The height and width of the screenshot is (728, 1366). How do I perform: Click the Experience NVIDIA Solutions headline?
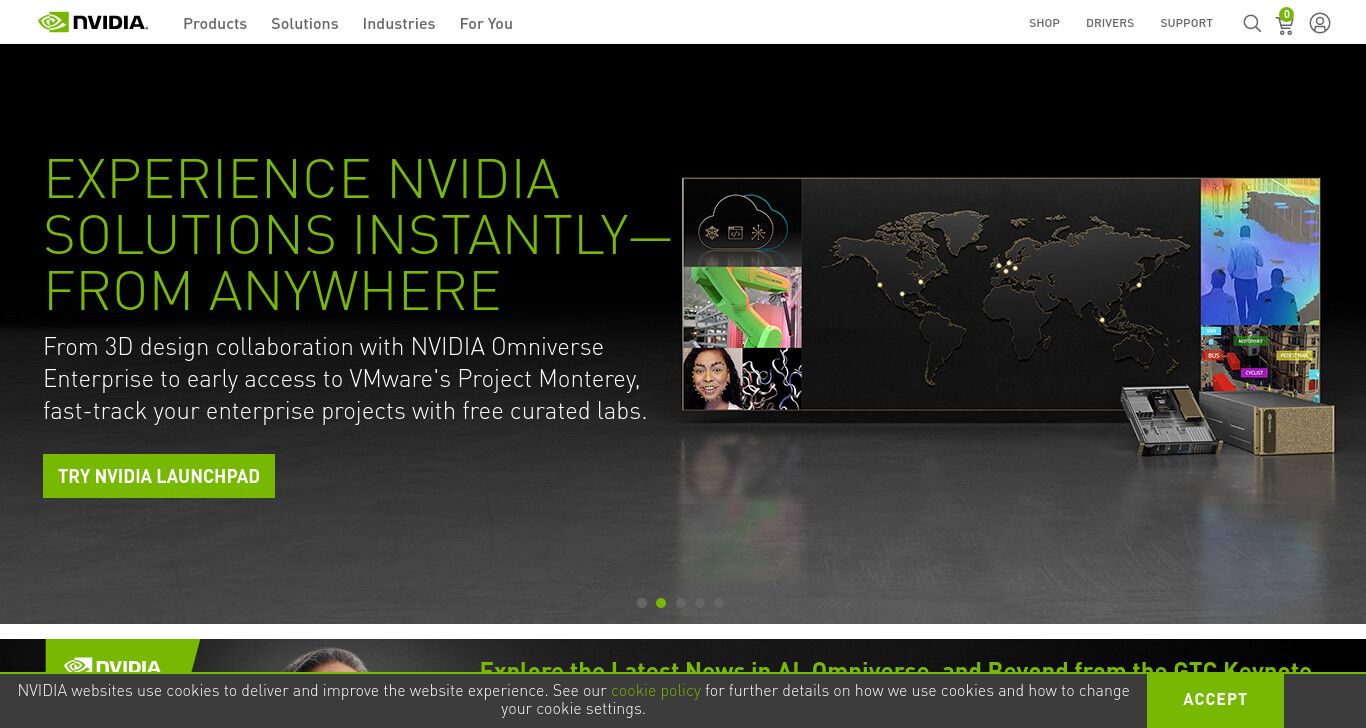357,235
